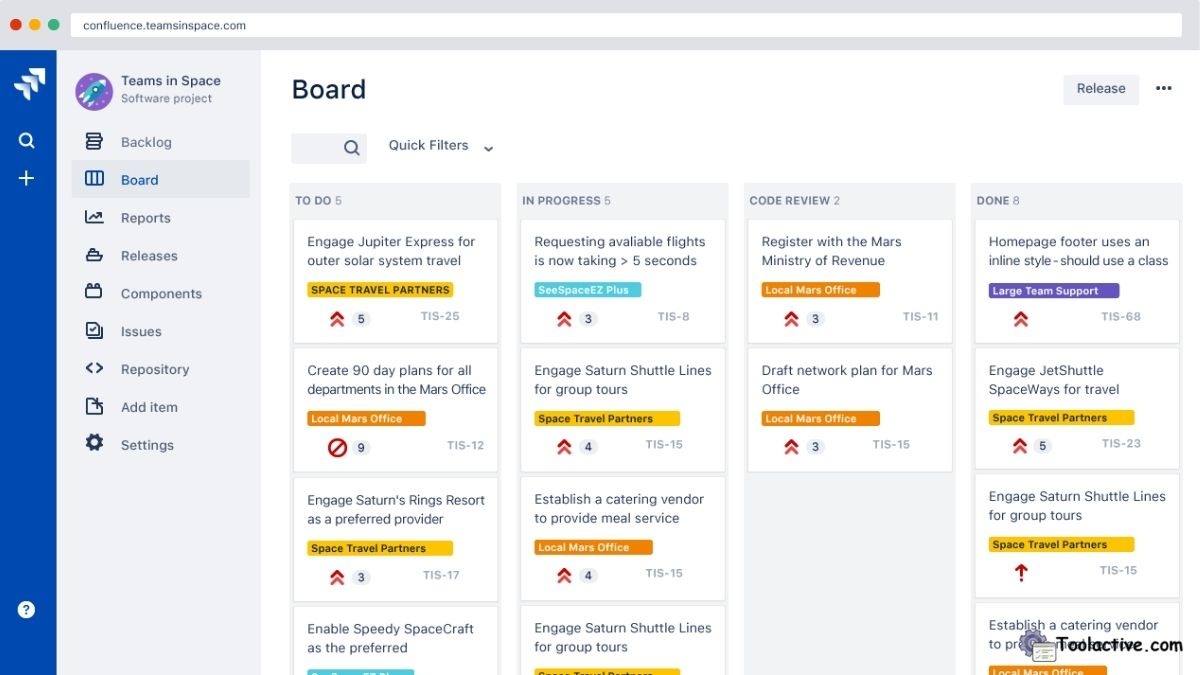Viewport: 1200px width, 675px height.
Task: Use Add item in the sidebar
Action: click(x=148, y=407)
